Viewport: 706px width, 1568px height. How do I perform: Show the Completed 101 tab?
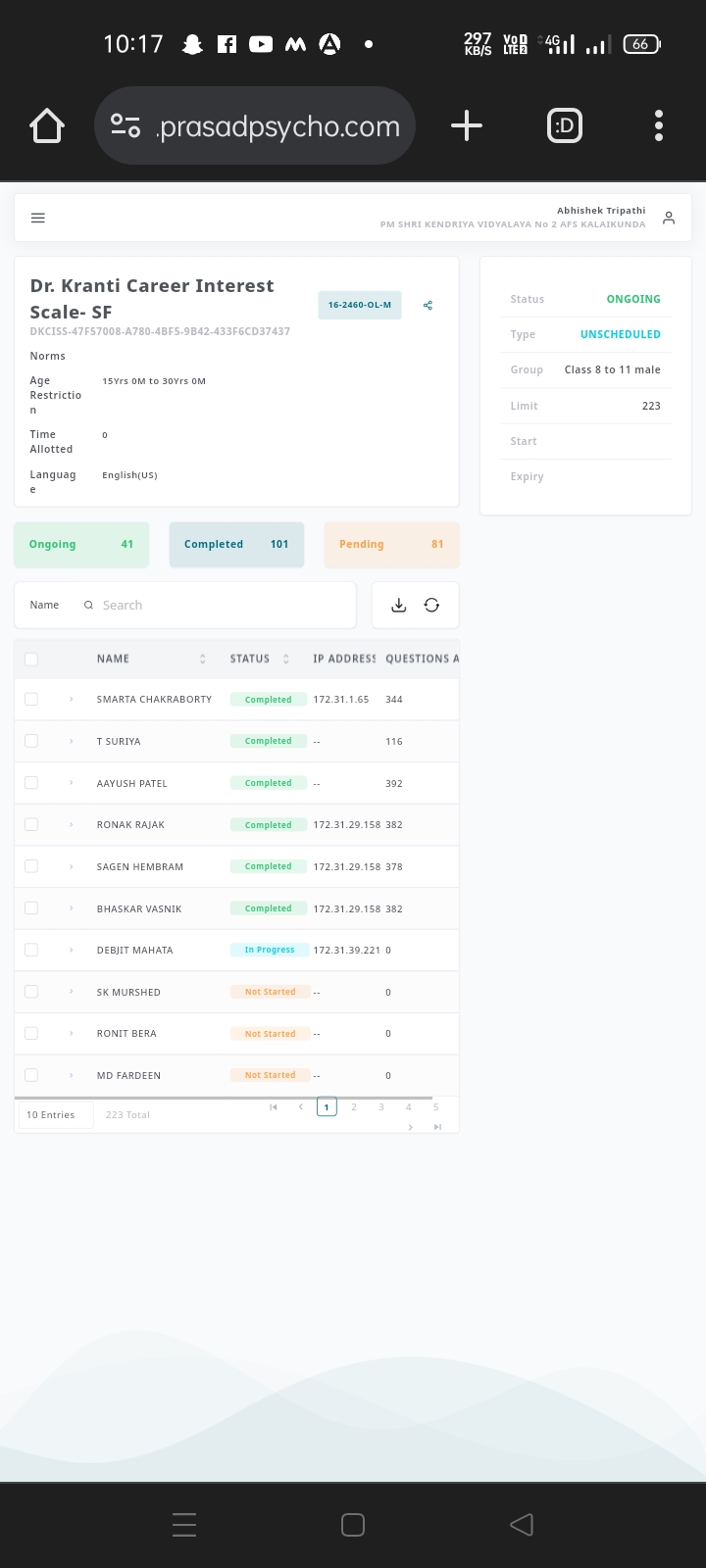[x=236, y=545]
